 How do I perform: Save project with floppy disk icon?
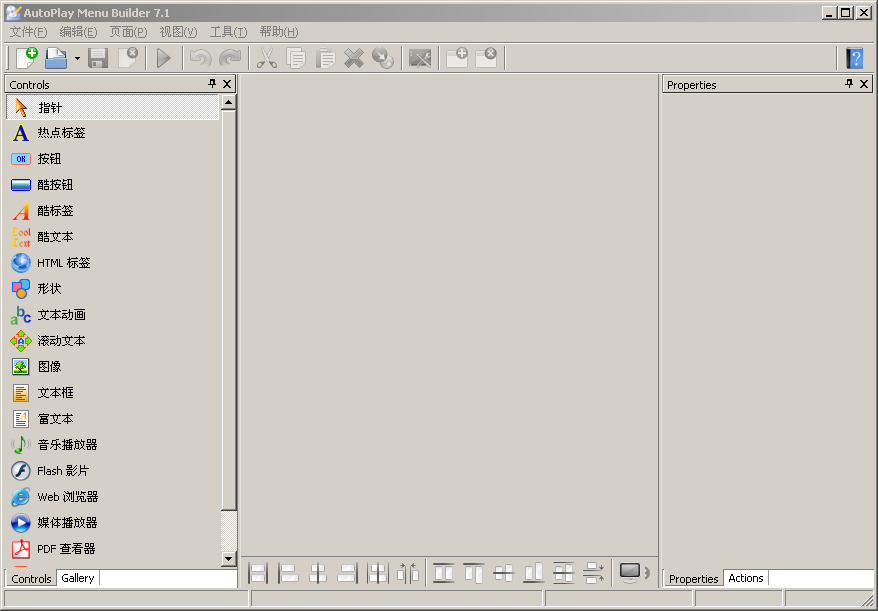(98, 58)
